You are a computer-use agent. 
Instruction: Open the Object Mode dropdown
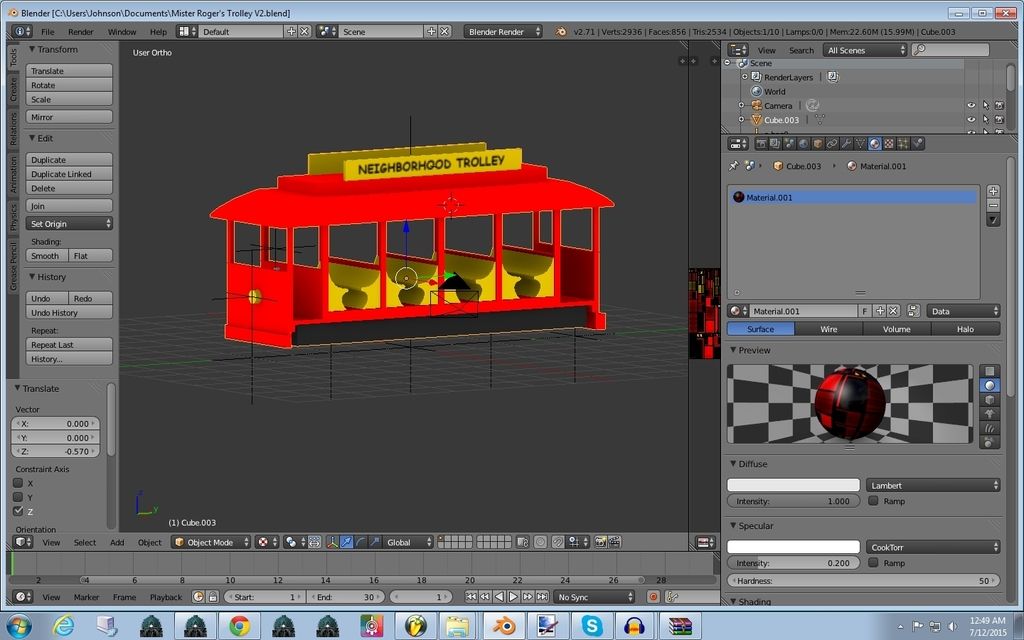(x=211, y=542)
